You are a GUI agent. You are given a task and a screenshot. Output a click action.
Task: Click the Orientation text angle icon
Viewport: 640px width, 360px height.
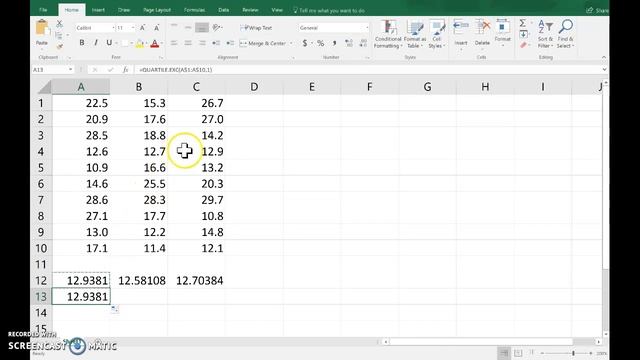(217, 28)
